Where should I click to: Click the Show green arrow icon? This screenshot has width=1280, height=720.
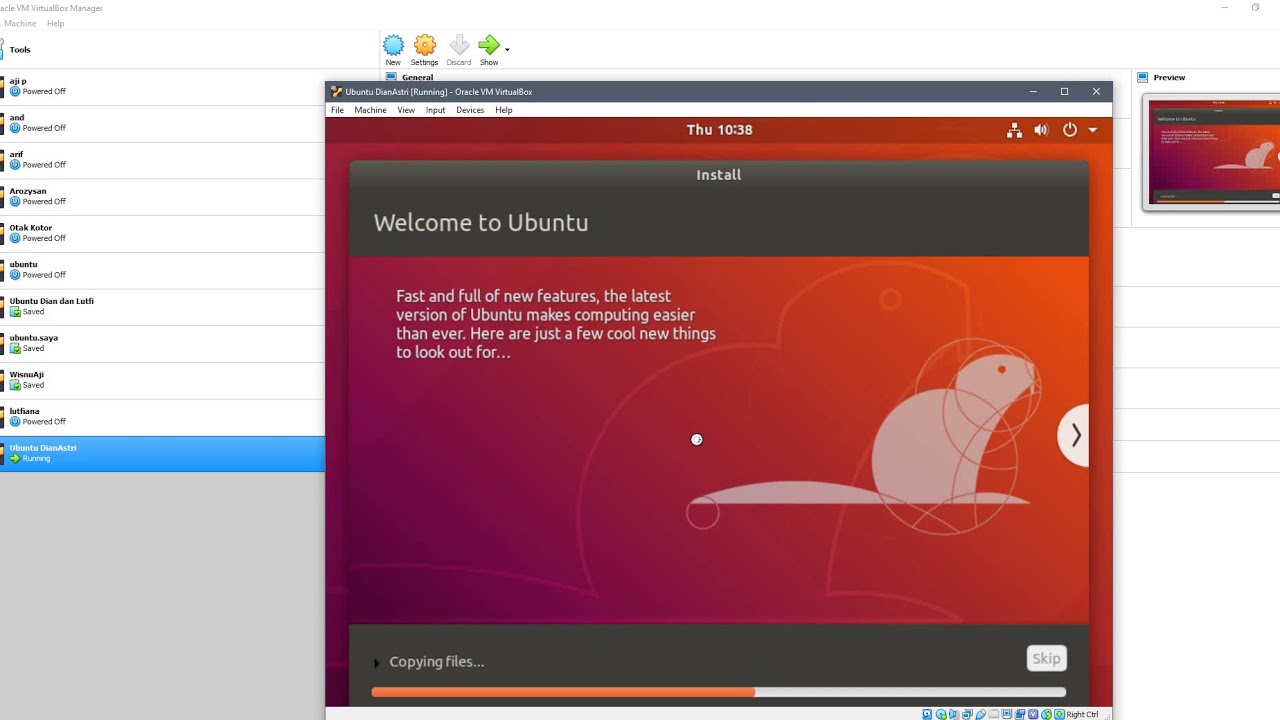(488, 45)
